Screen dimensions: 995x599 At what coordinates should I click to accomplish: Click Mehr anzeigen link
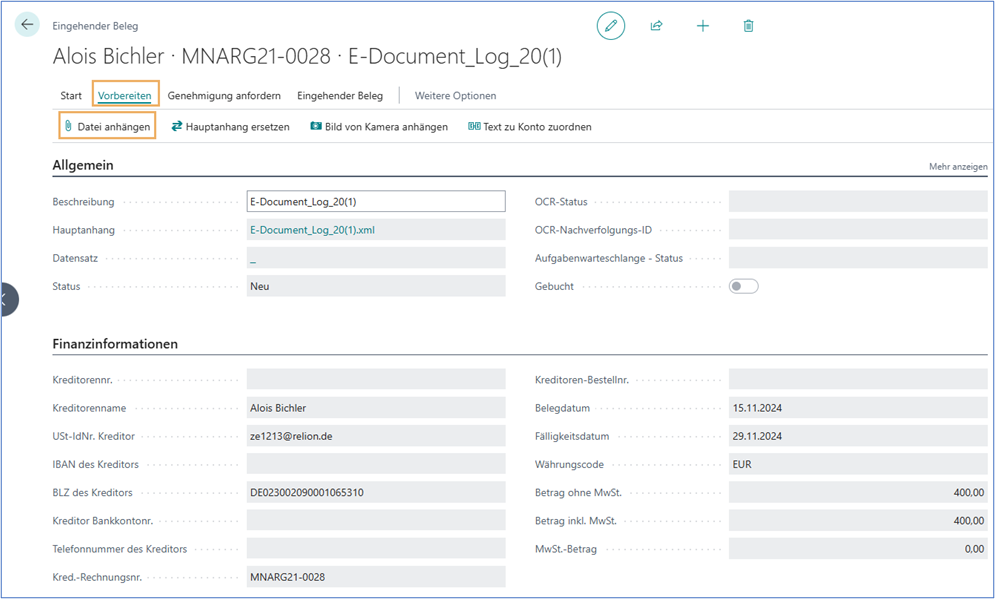click(x=958, y=167)
